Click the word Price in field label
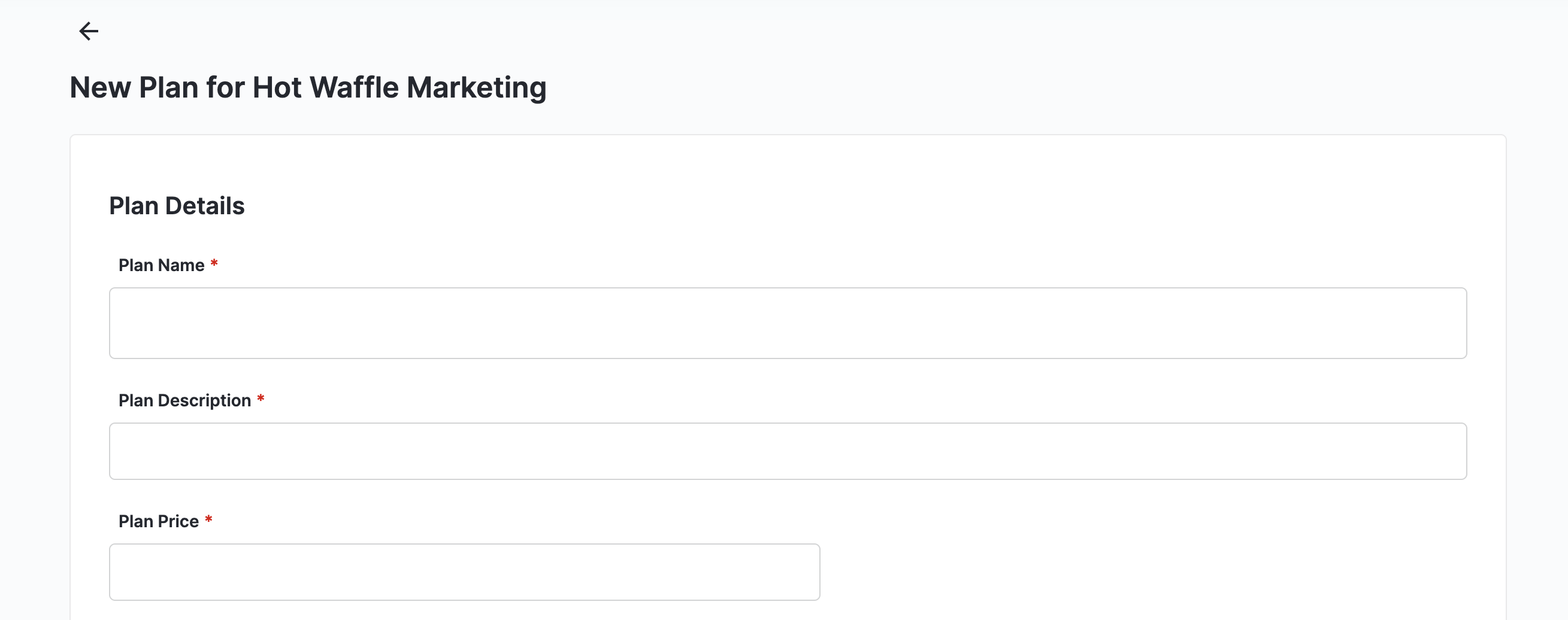This screenshot has width=1568, height=620. tap(178, 521)
